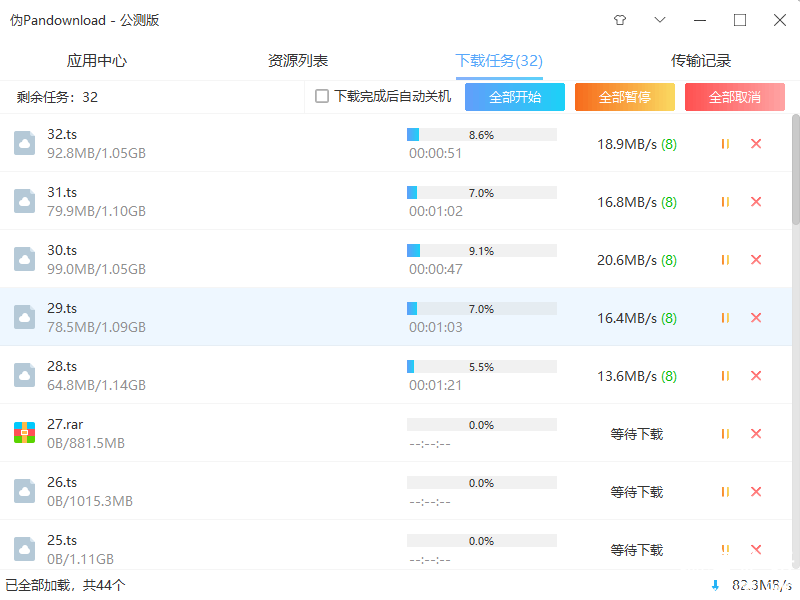800x600 pixels.
Task: Click size text 0B/881.5MB of 27.rar
Action: click(x=86, y=443)
